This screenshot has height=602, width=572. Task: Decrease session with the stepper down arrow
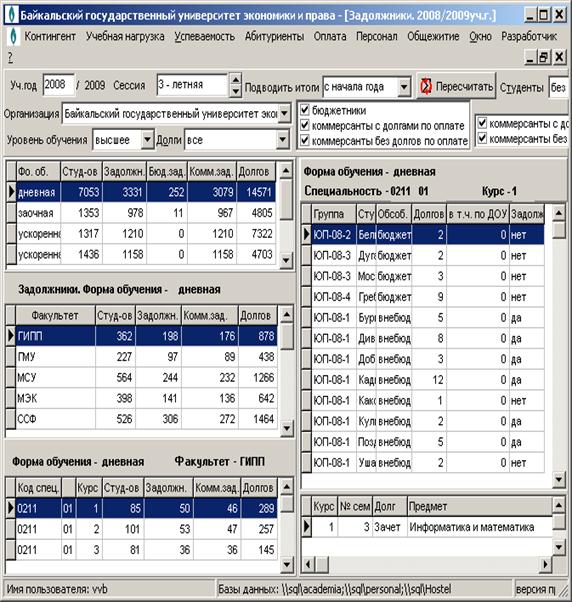(236, 91)
